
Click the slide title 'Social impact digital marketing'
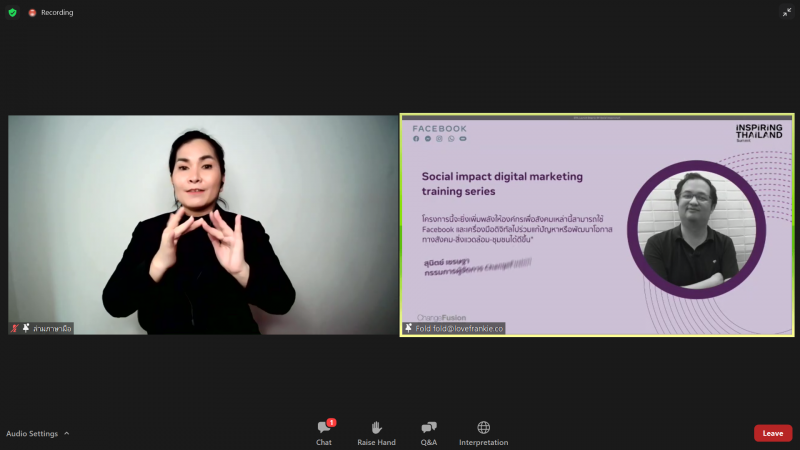click(502, 177)
